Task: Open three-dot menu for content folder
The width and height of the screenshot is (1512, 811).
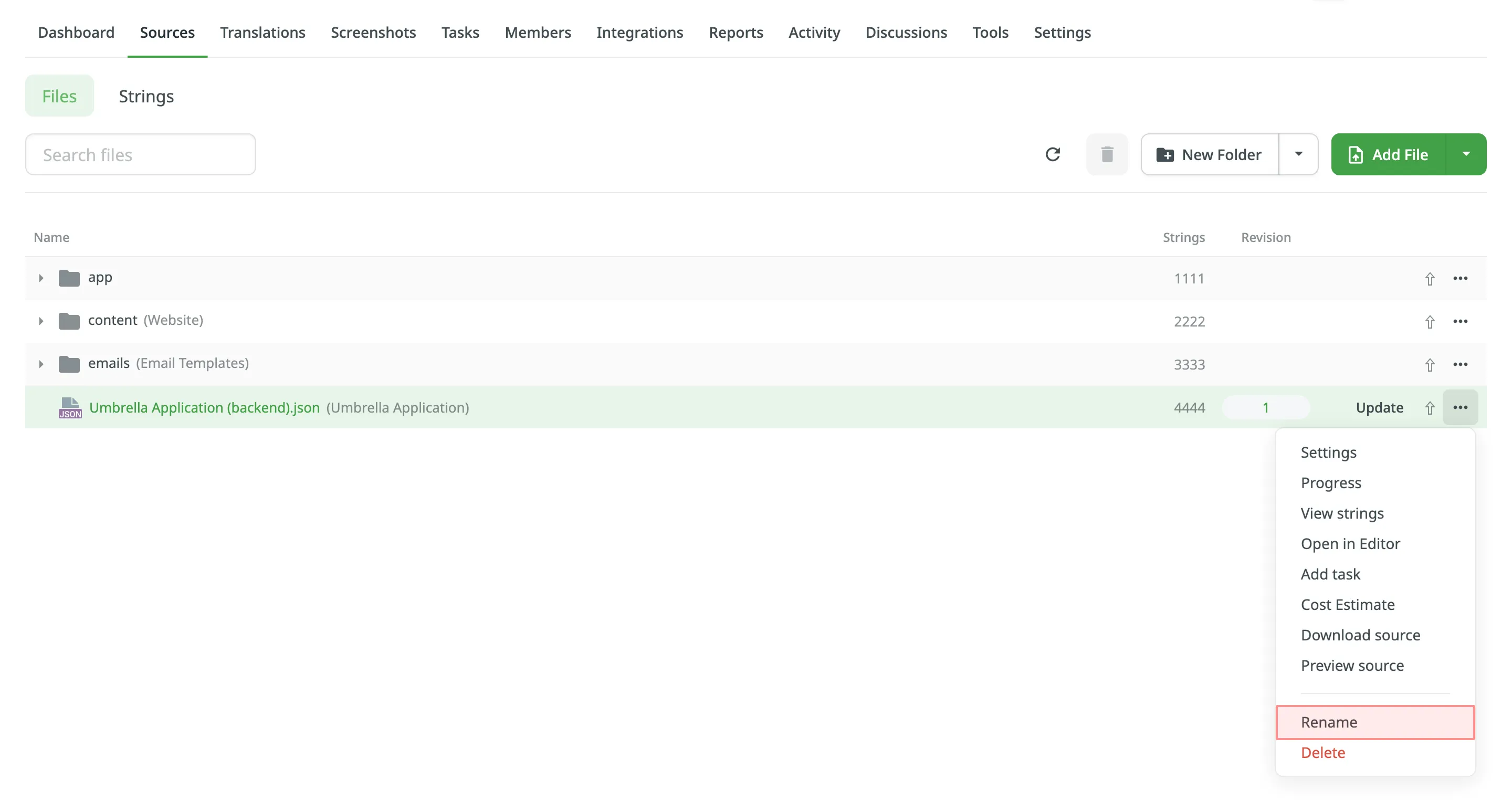Action: pos(1461,321)
